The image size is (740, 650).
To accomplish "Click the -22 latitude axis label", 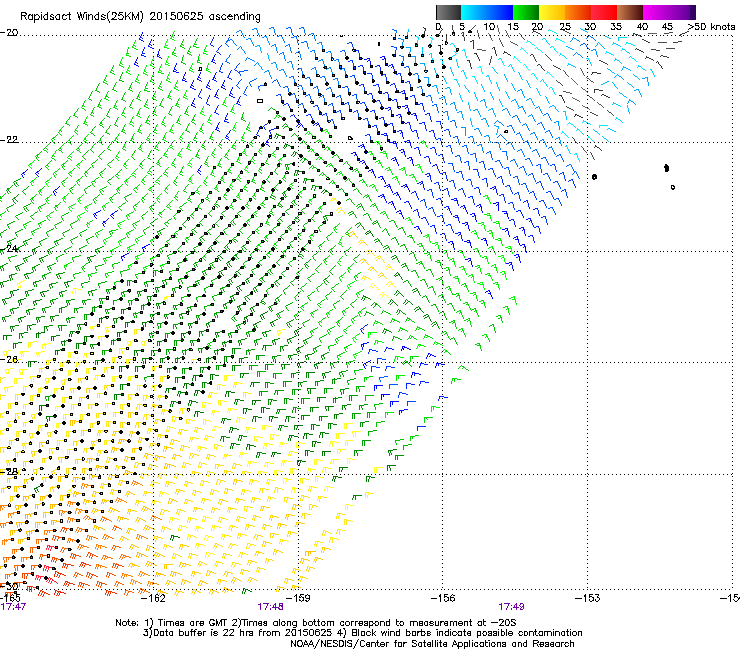I will (9, 140).
